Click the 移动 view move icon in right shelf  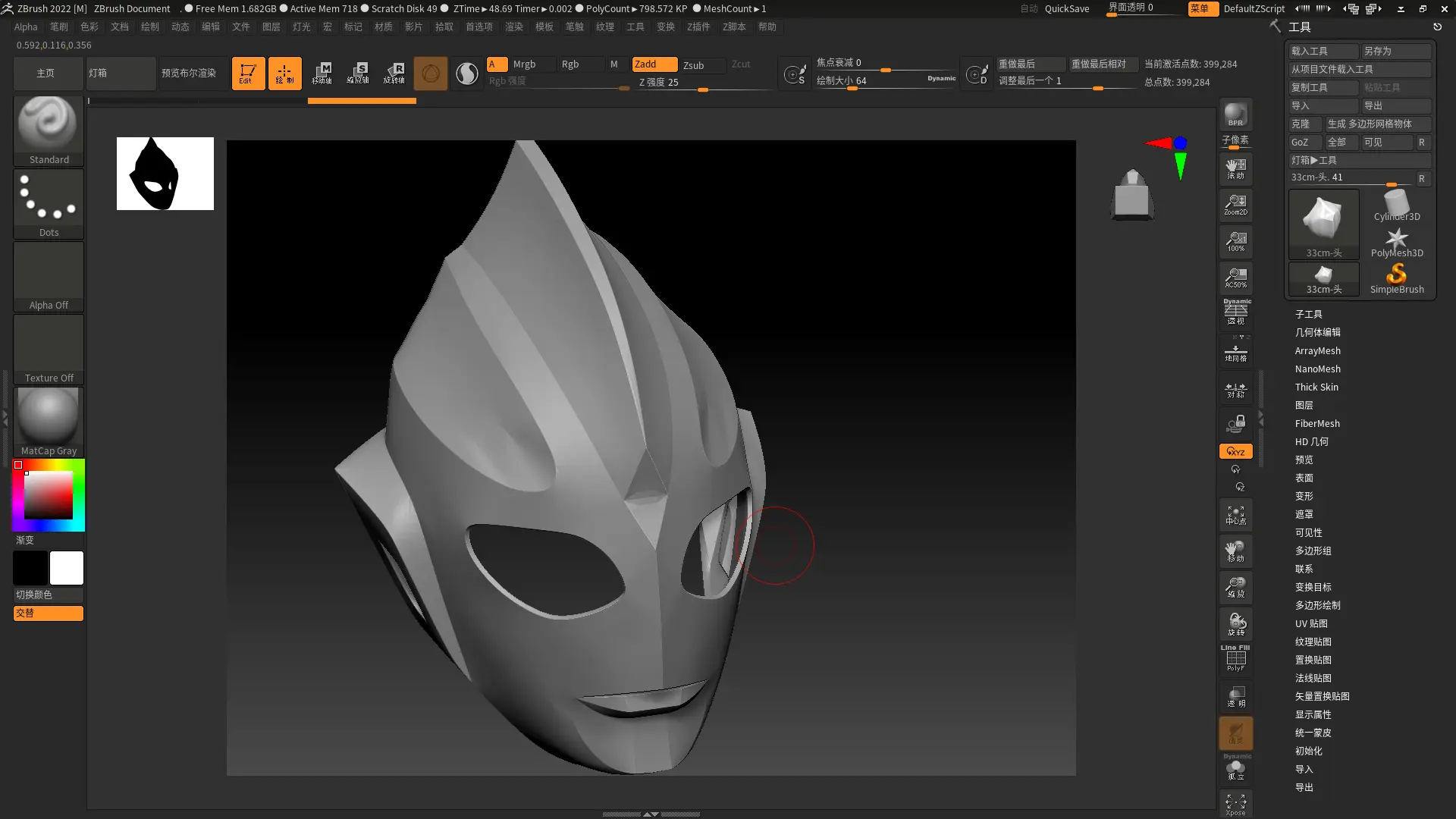[1235, 551]
